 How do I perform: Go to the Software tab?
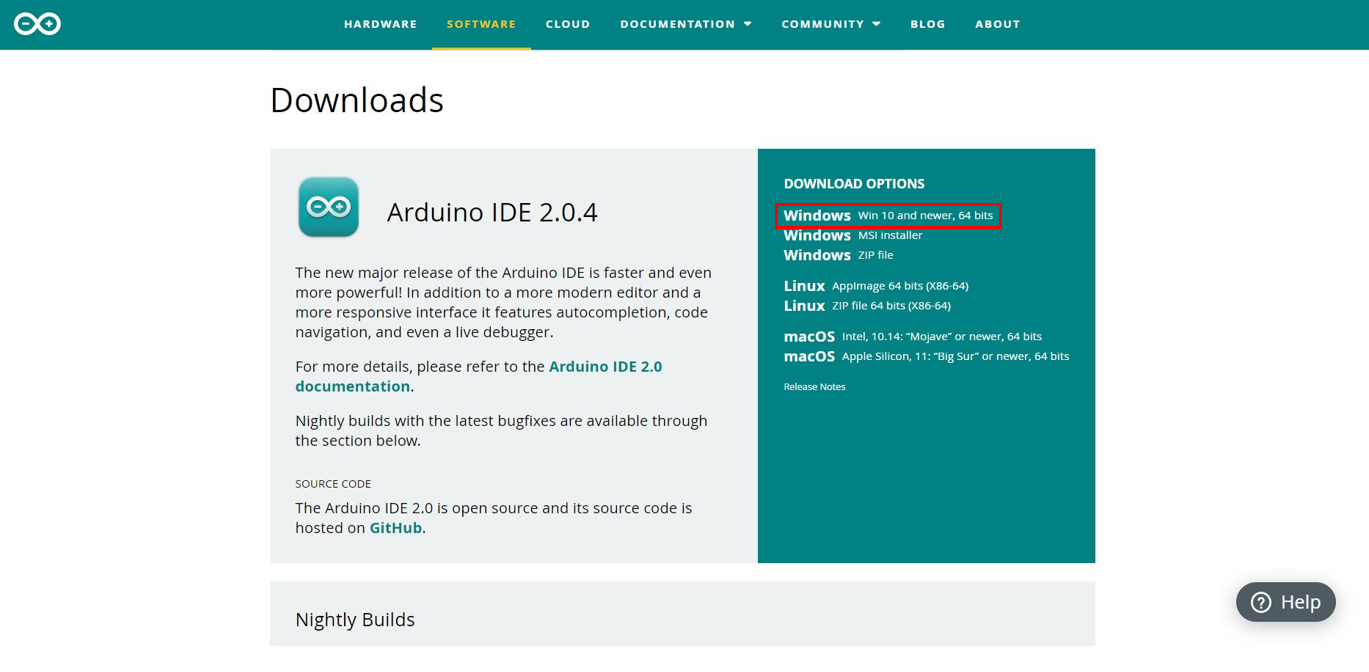pos(481,24)
